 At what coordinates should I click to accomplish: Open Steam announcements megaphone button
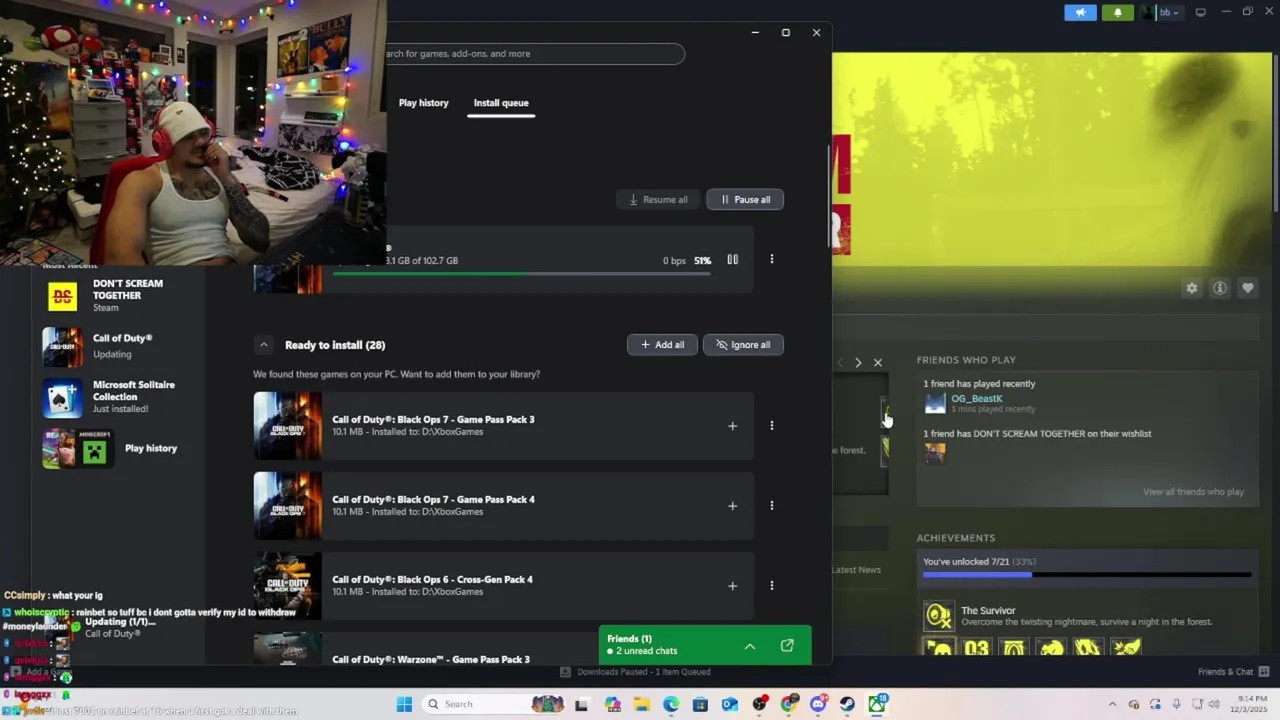coord(1080,12)
